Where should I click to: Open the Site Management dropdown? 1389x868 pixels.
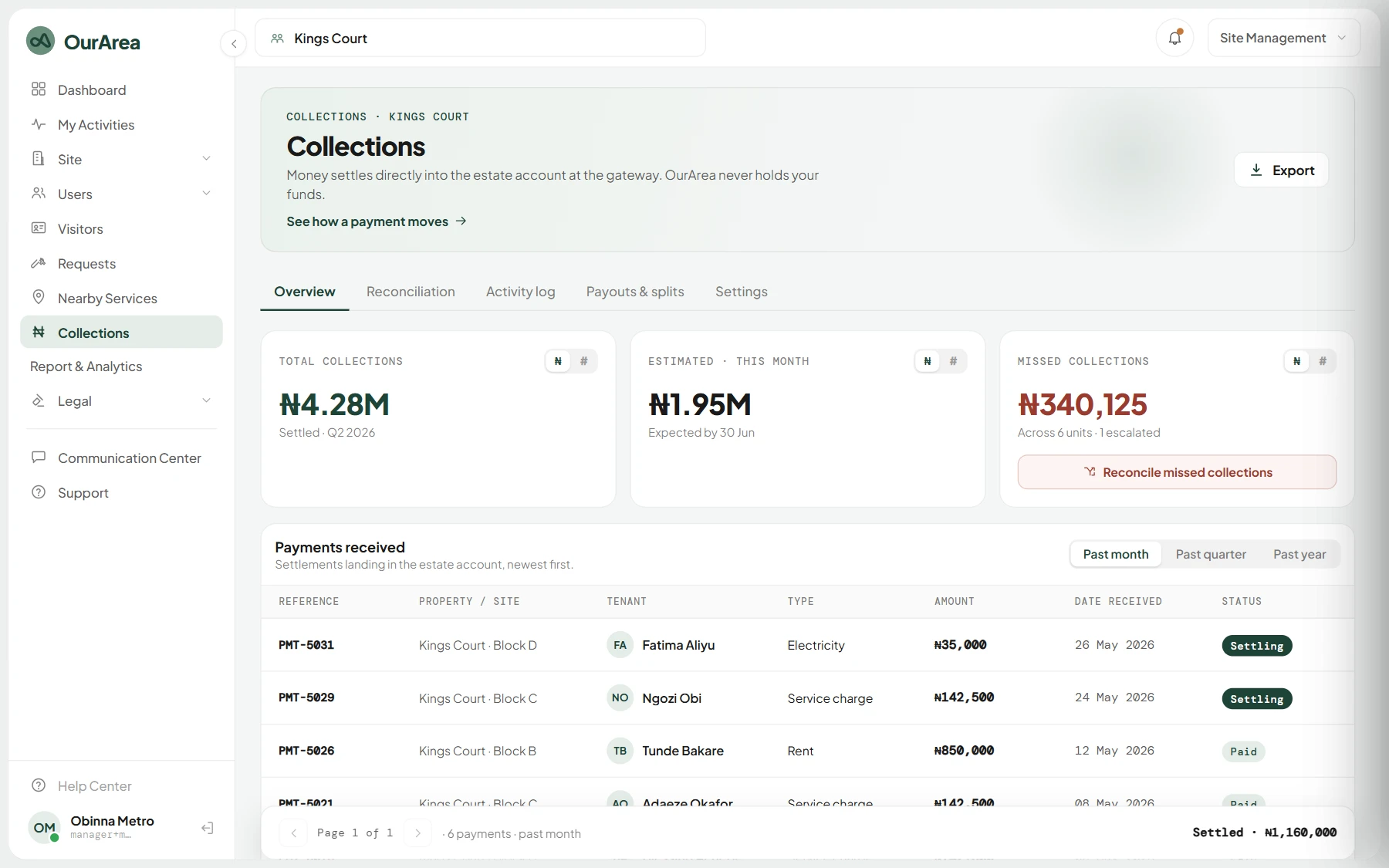pos(1283,38)
